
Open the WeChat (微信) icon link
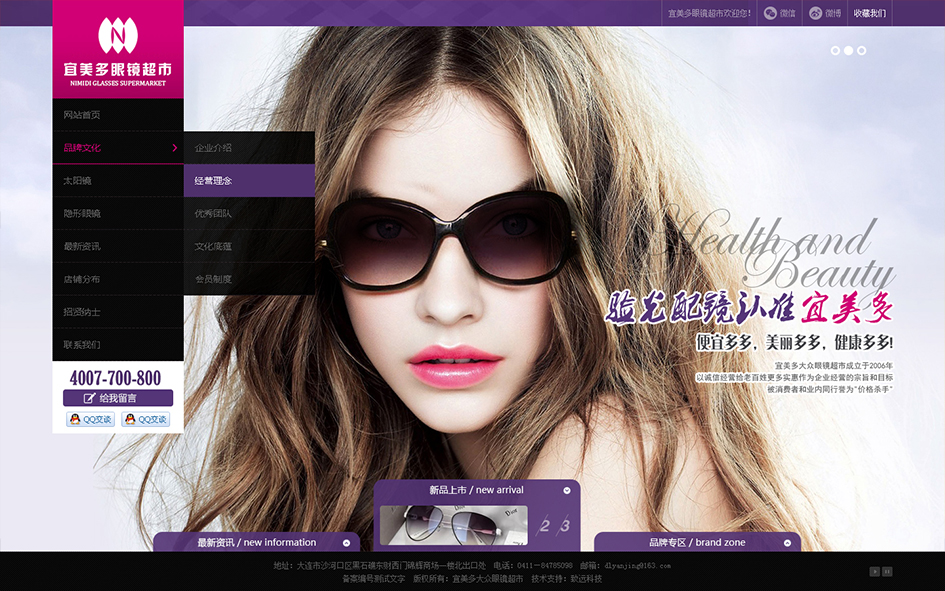[780, 13]
